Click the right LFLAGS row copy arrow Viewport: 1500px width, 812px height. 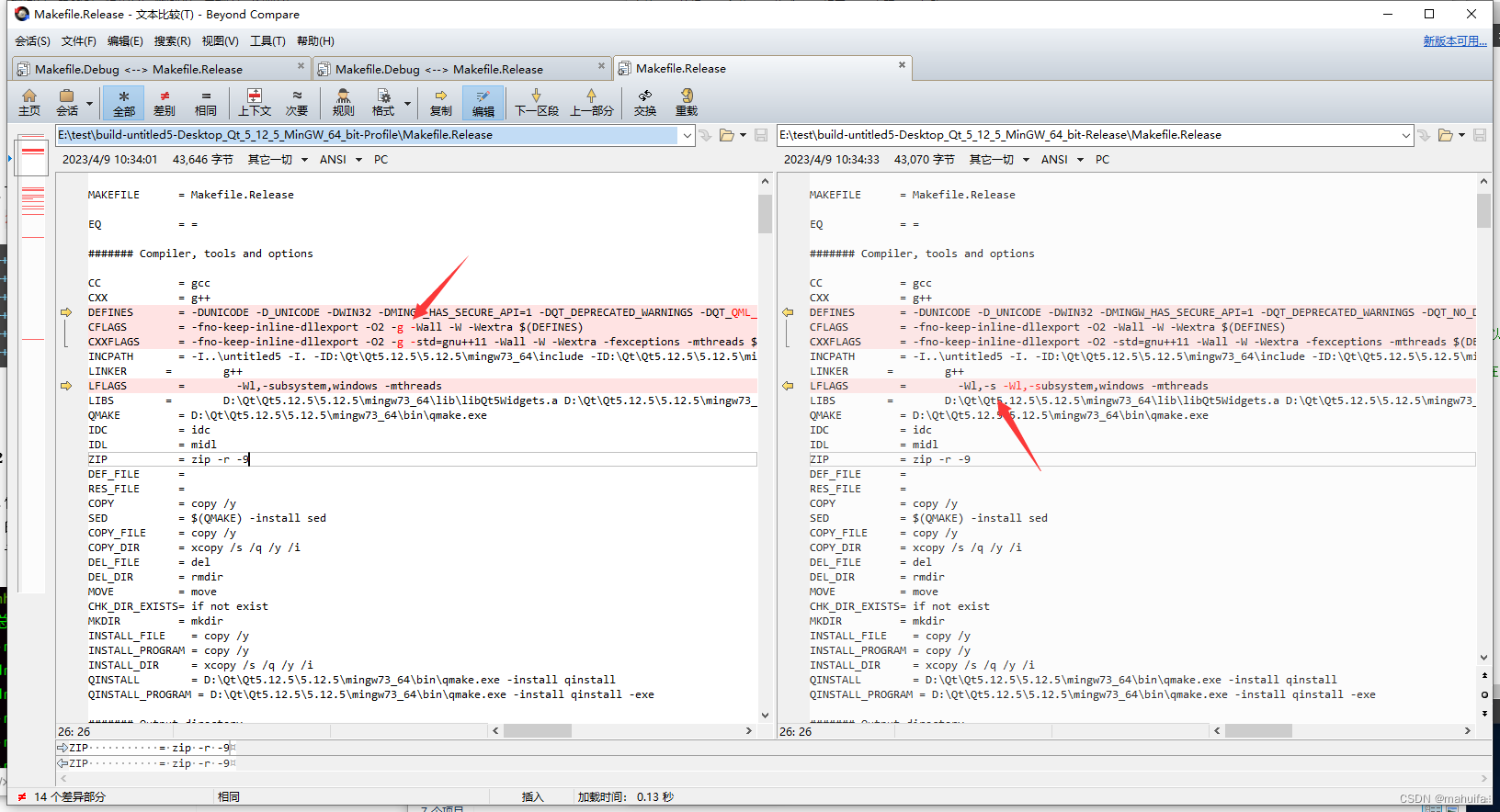(788, 386)
